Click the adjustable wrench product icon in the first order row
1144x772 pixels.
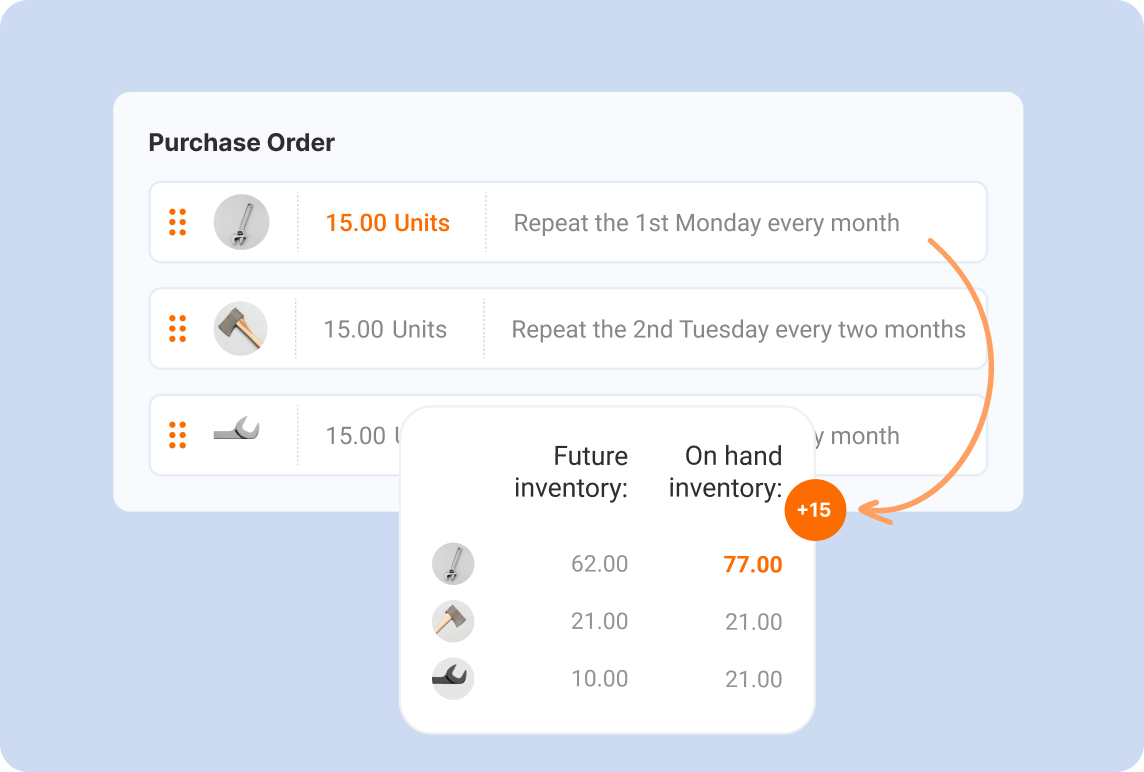241,222
